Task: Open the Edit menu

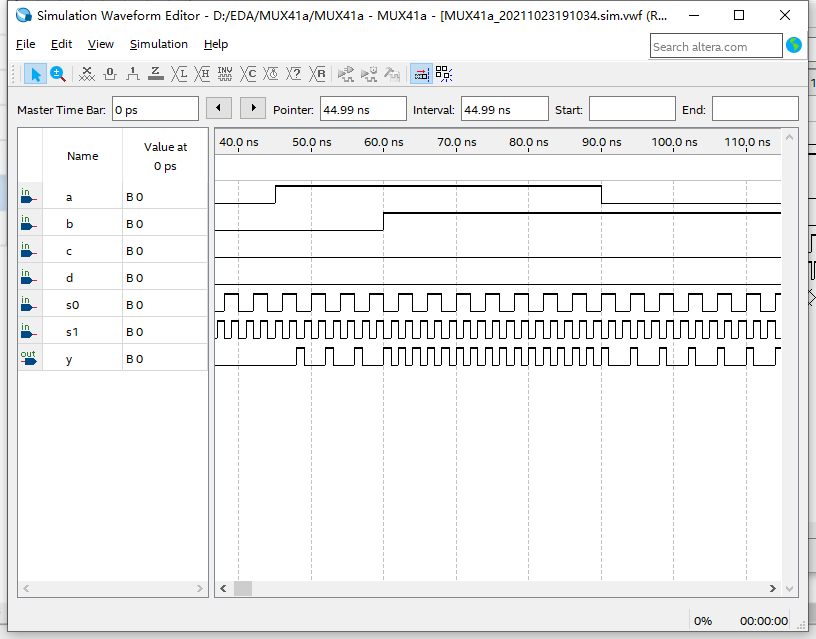Action: 61,44
